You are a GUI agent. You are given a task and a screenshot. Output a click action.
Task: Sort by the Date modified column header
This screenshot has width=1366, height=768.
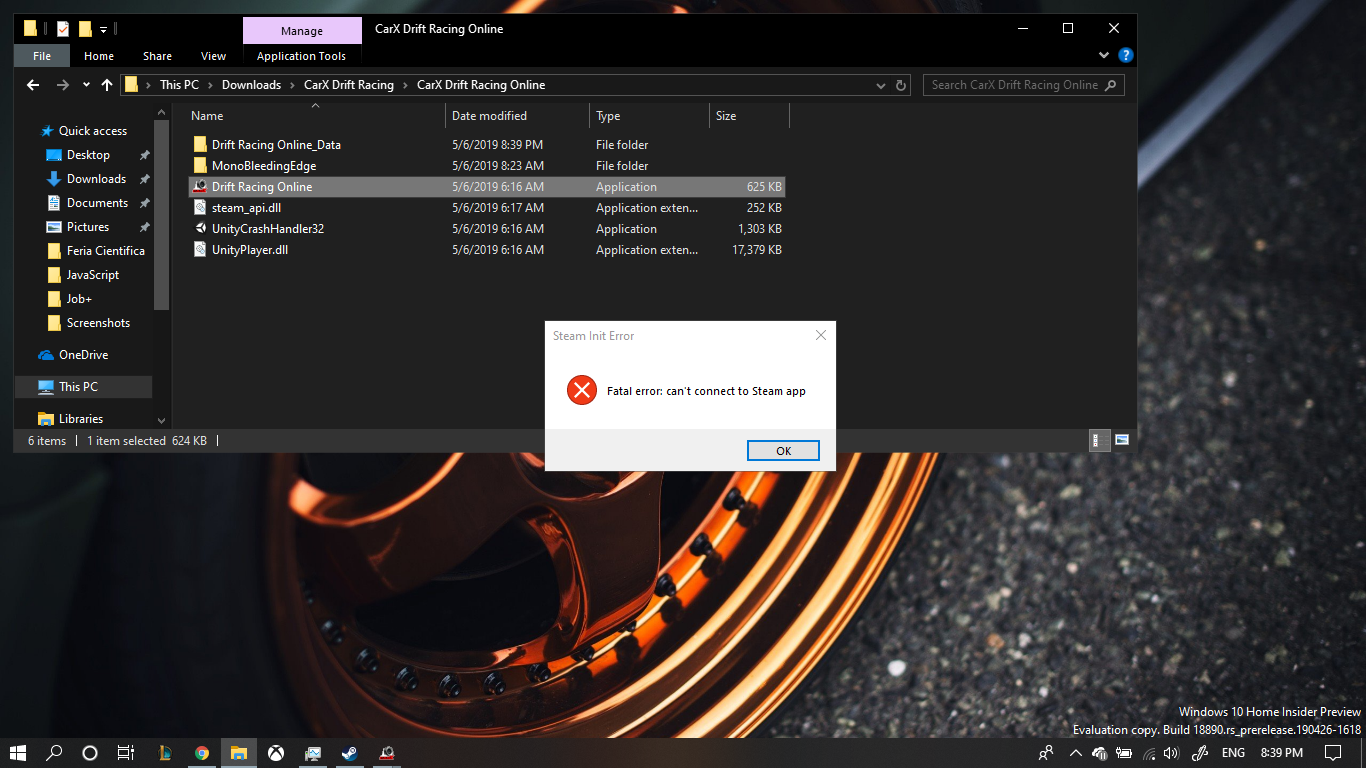517,116
